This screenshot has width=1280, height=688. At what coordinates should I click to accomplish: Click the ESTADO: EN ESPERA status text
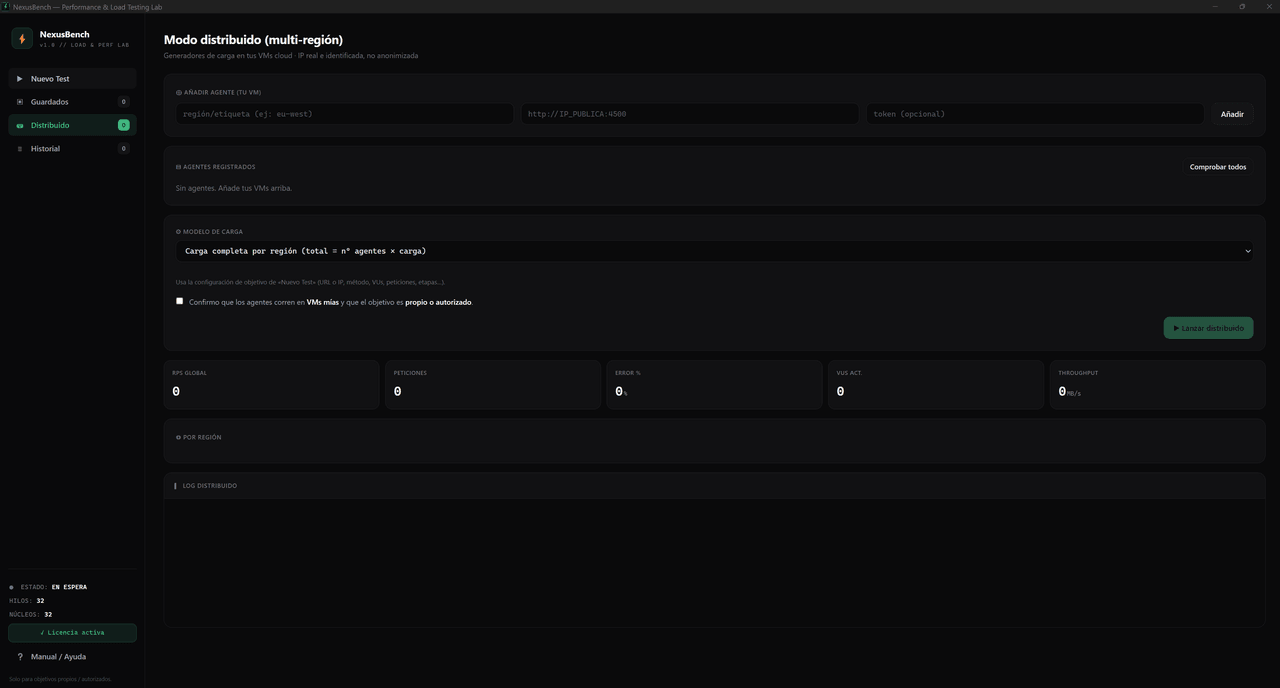click(x=54, y=587)
